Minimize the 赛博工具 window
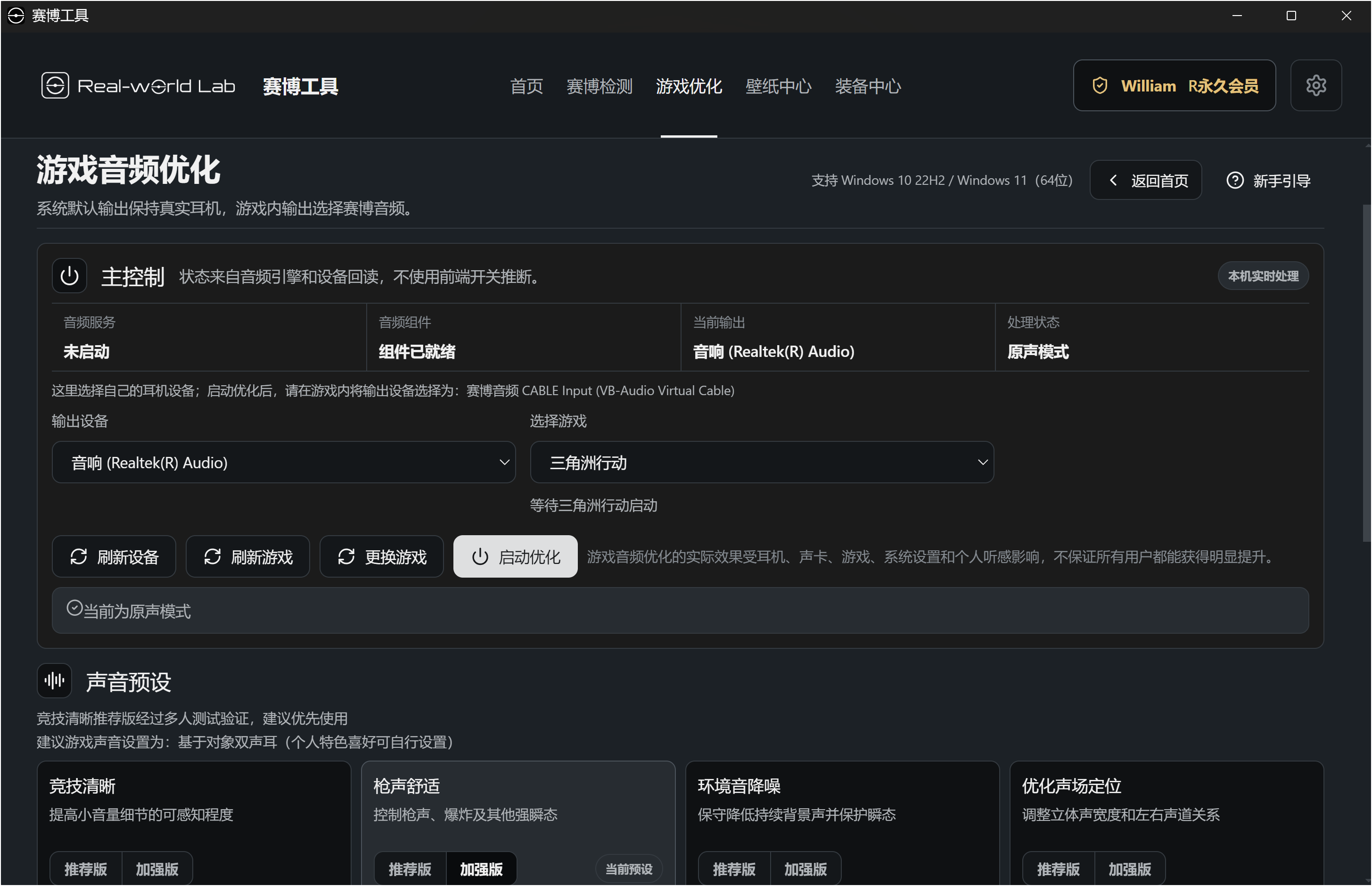 (1237, 16)
